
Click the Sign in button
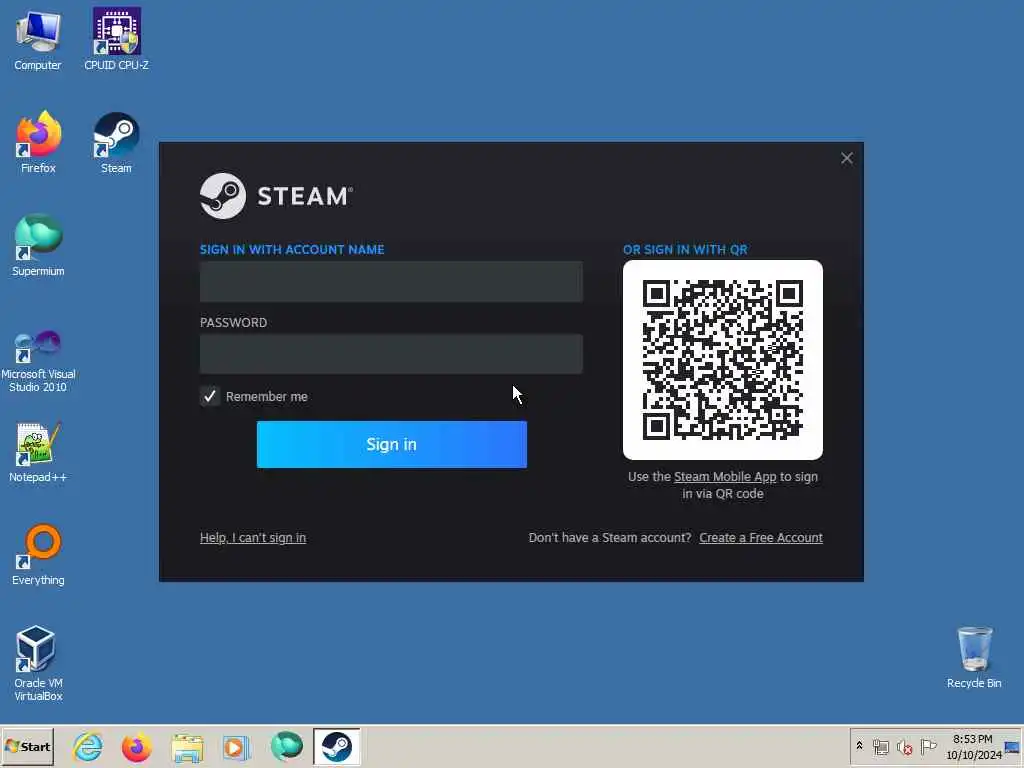click(392, 444)
